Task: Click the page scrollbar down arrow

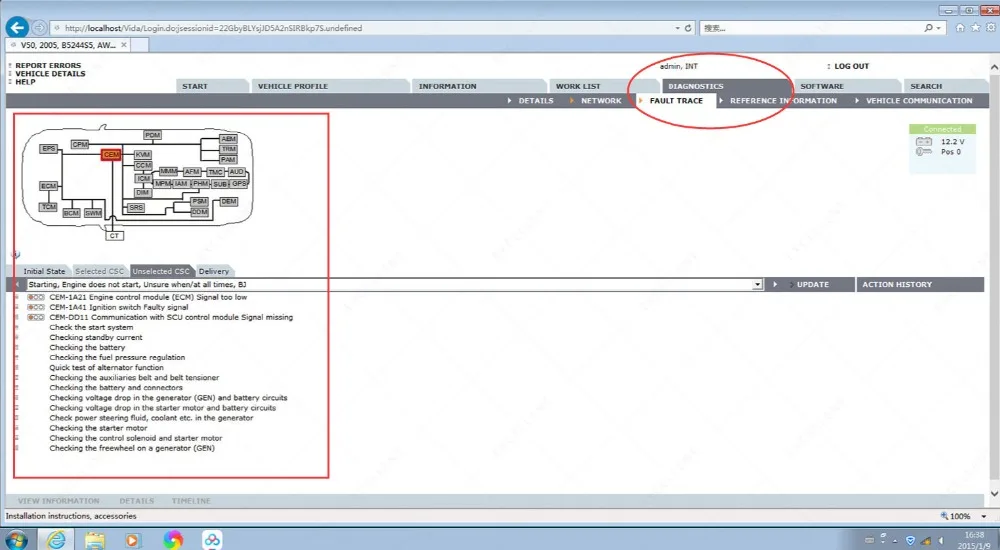Action: point(994,493)
